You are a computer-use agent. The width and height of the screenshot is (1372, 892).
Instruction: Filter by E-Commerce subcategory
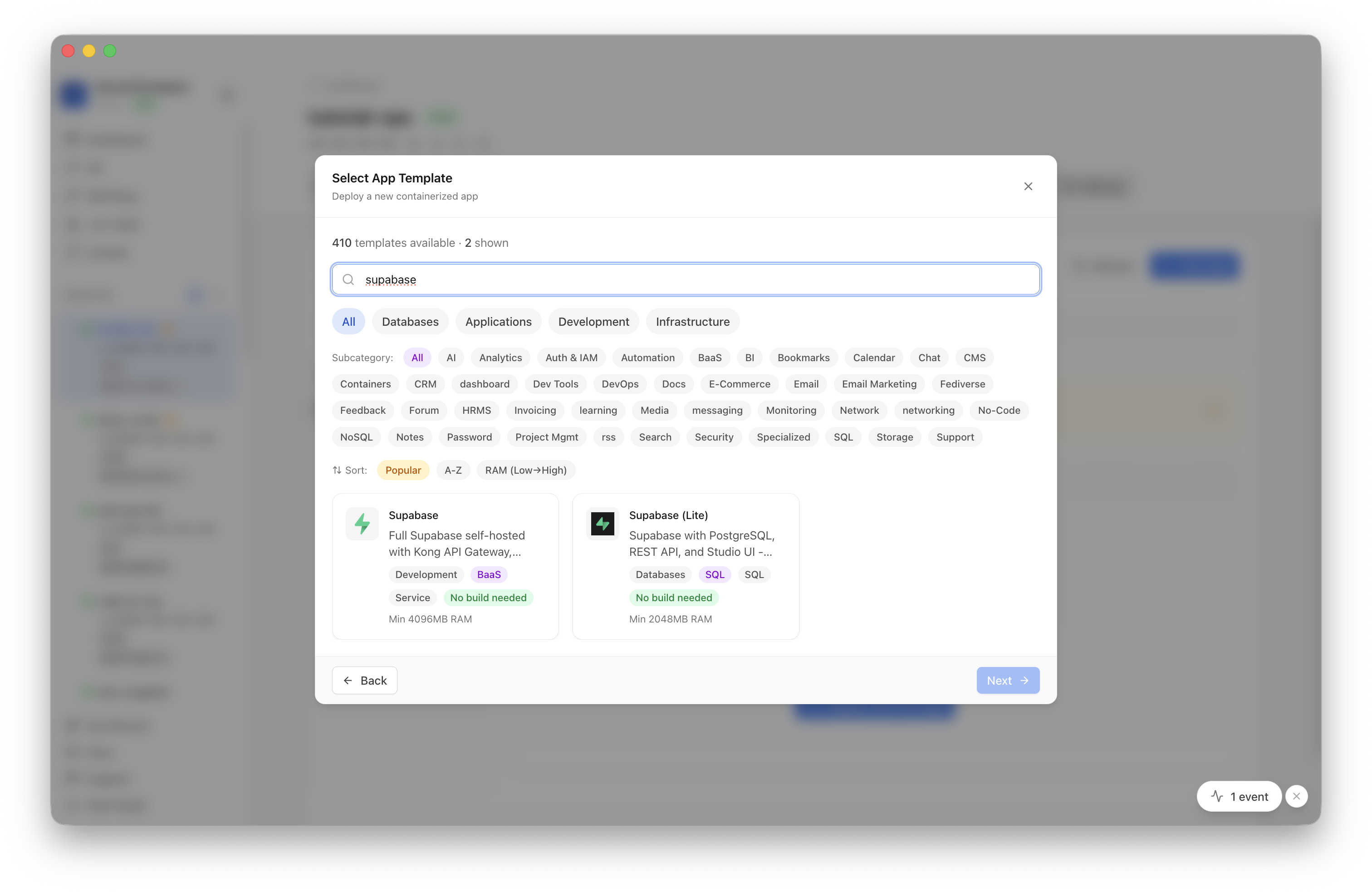[739, 384]
